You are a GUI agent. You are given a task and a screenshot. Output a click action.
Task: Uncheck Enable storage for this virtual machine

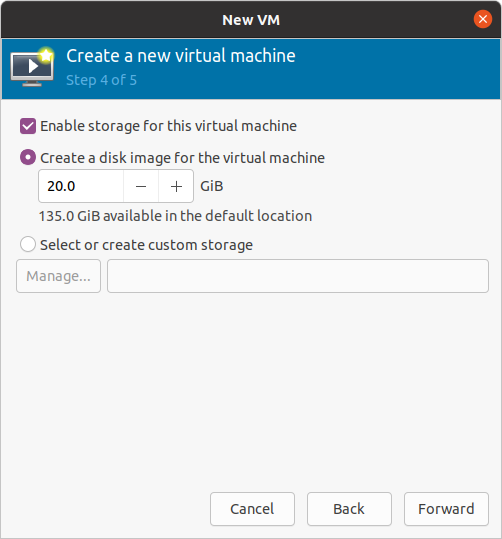(28, 126)
